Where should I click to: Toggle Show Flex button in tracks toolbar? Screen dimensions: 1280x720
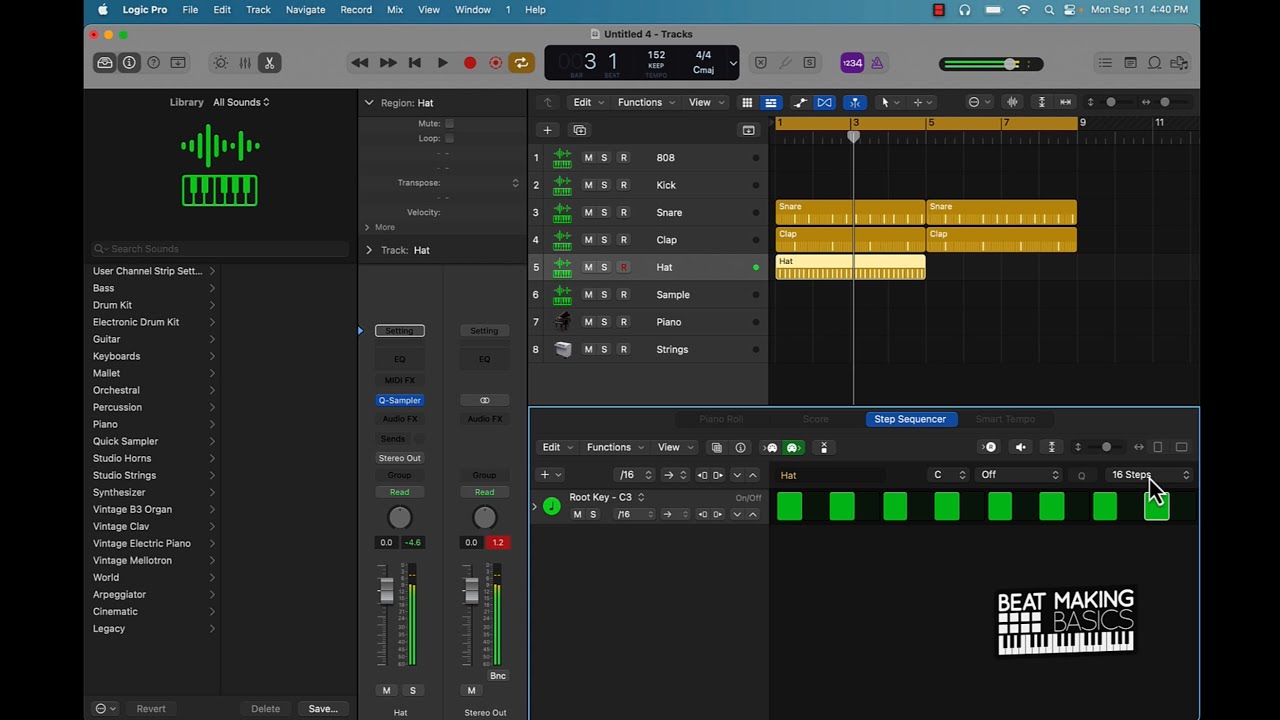click(x=824, y=102)
